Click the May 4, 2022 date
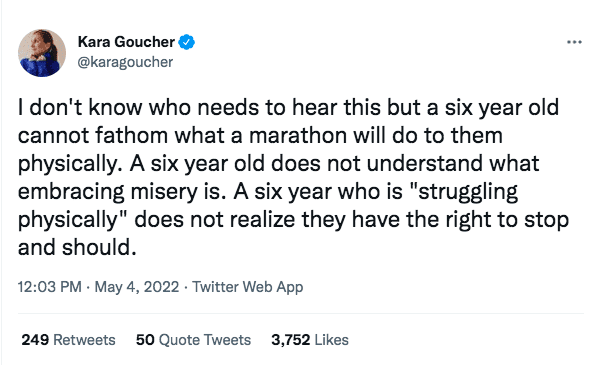This screenshot has width=600, height=365. 137,287
